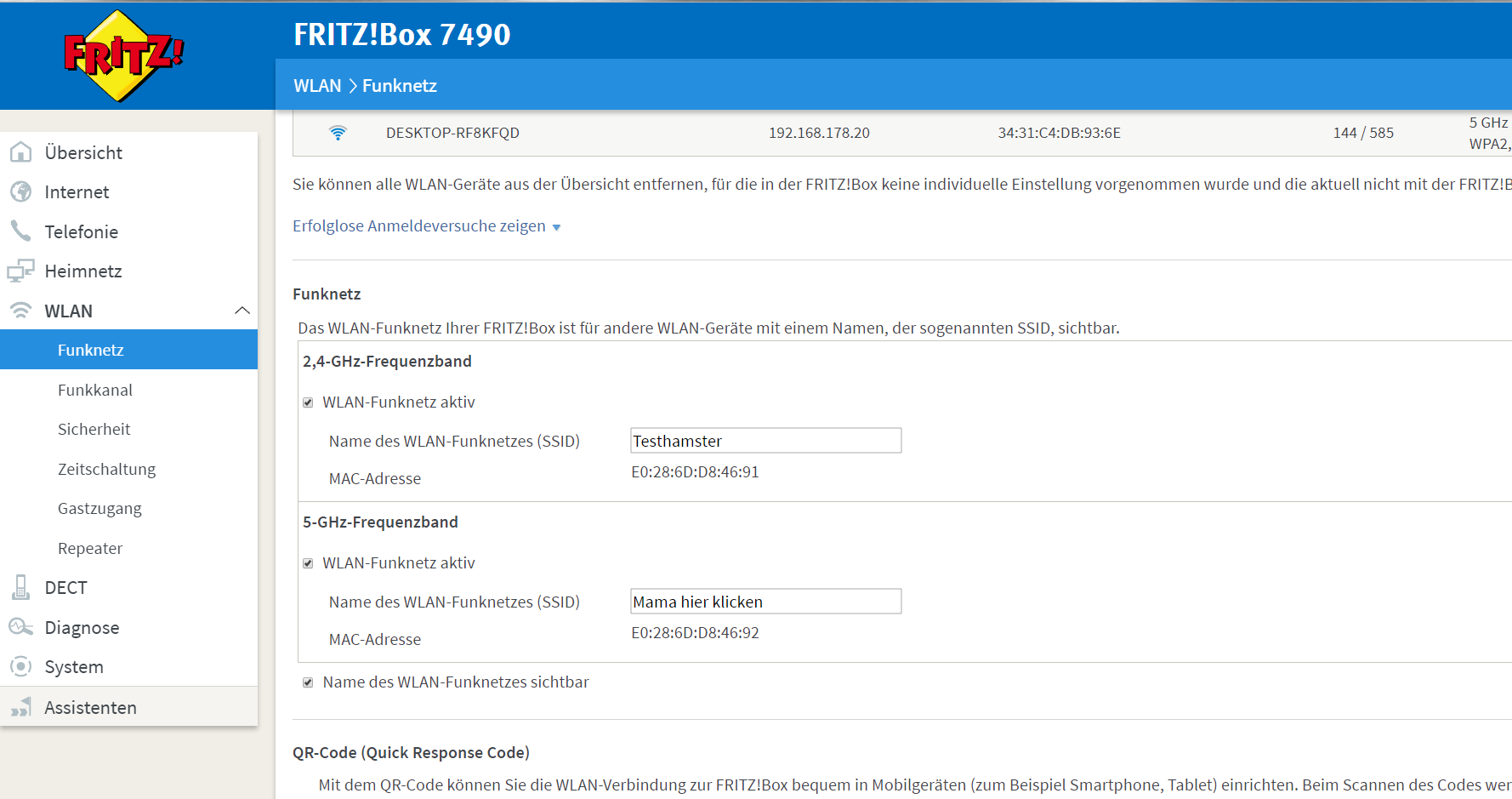Select the Funknetz submenu item
This screenshot has width=1512, height=799.
tap(129, 350)
